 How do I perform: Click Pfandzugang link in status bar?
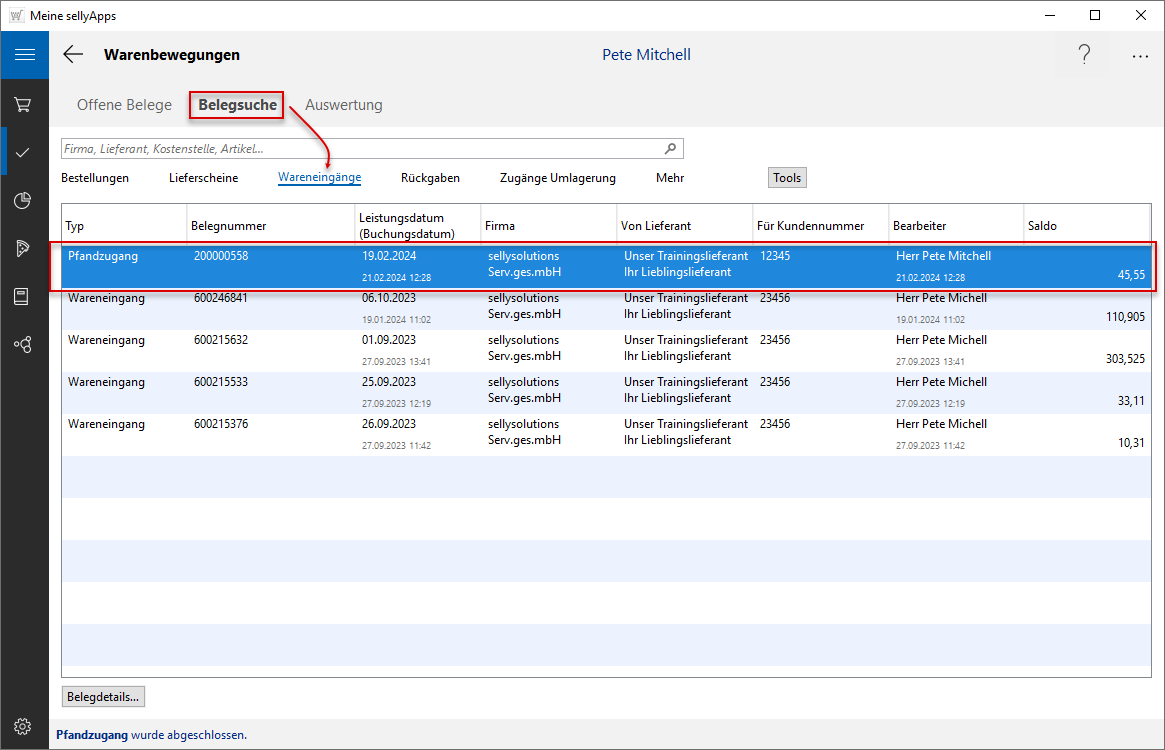pos(92,735)
